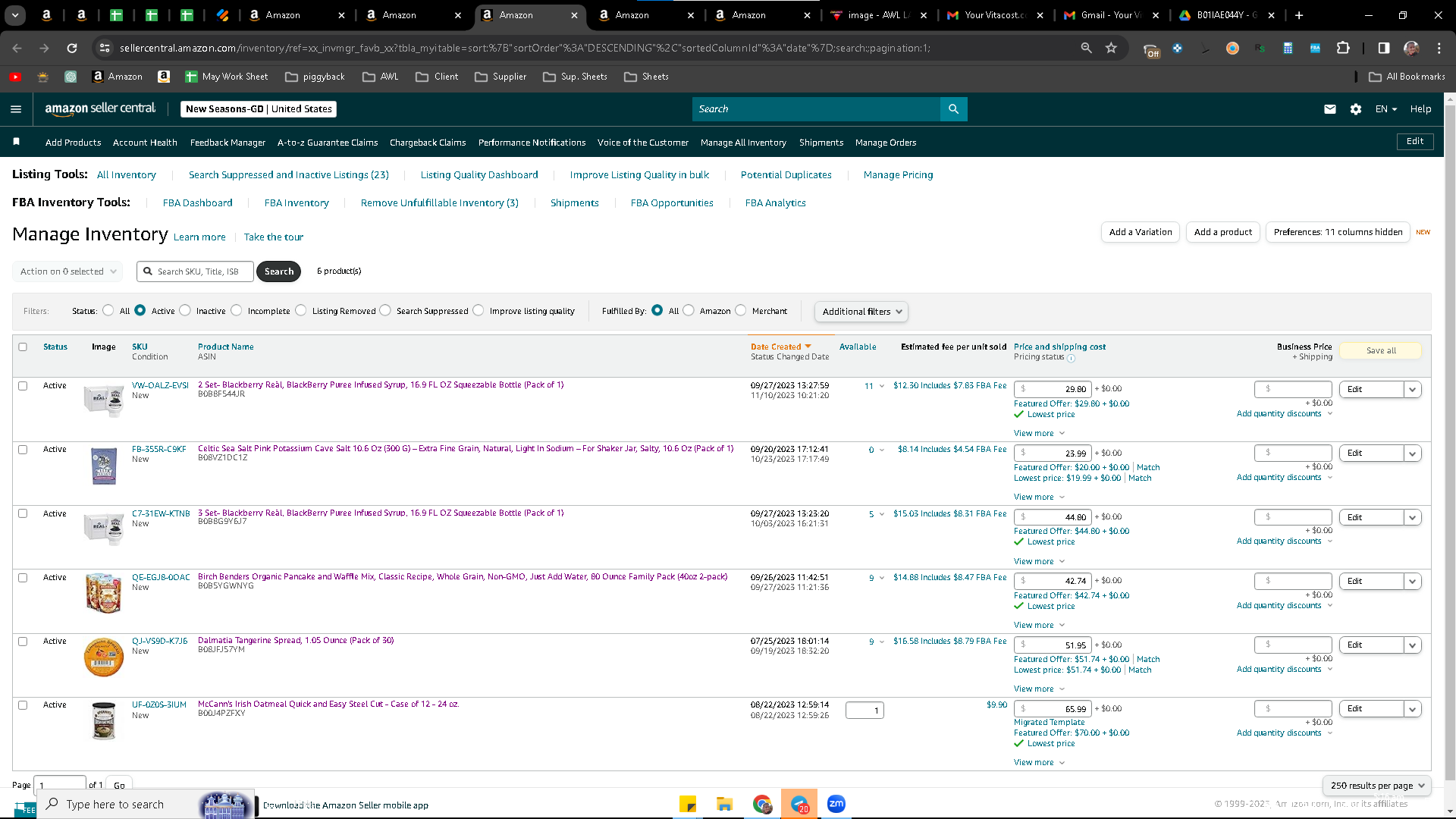Click the bookmark flag icon in navigation bar
The height and width of the screenshot is (819, 1456).
click(x=17, y=142)
